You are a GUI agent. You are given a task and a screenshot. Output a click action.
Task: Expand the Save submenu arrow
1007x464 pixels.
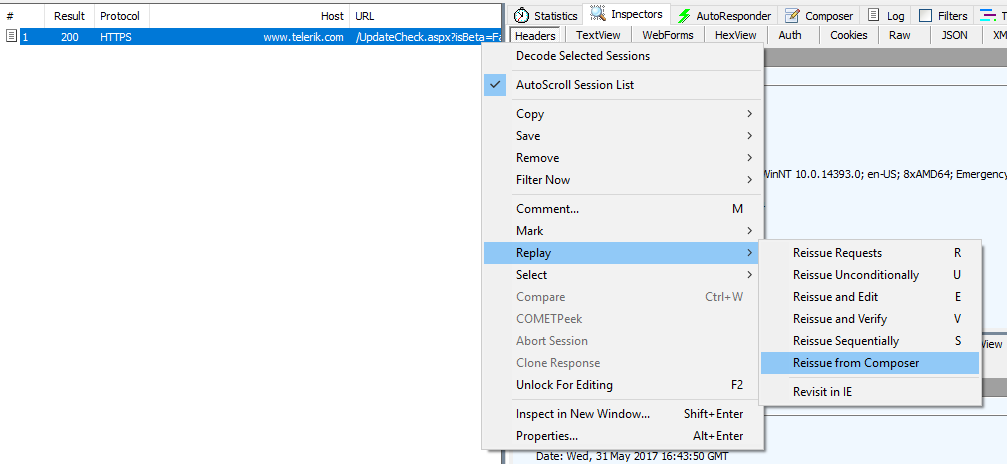click(x=748, y=136)
